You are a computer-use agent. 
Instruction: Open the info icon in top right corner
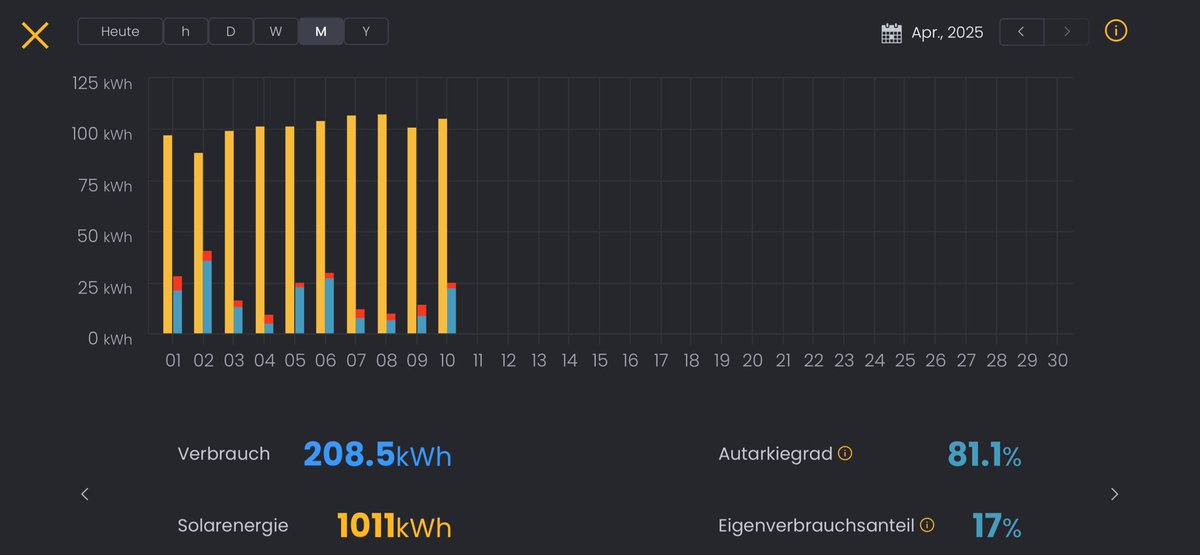pyautogui.click(x=1116, y=31)
